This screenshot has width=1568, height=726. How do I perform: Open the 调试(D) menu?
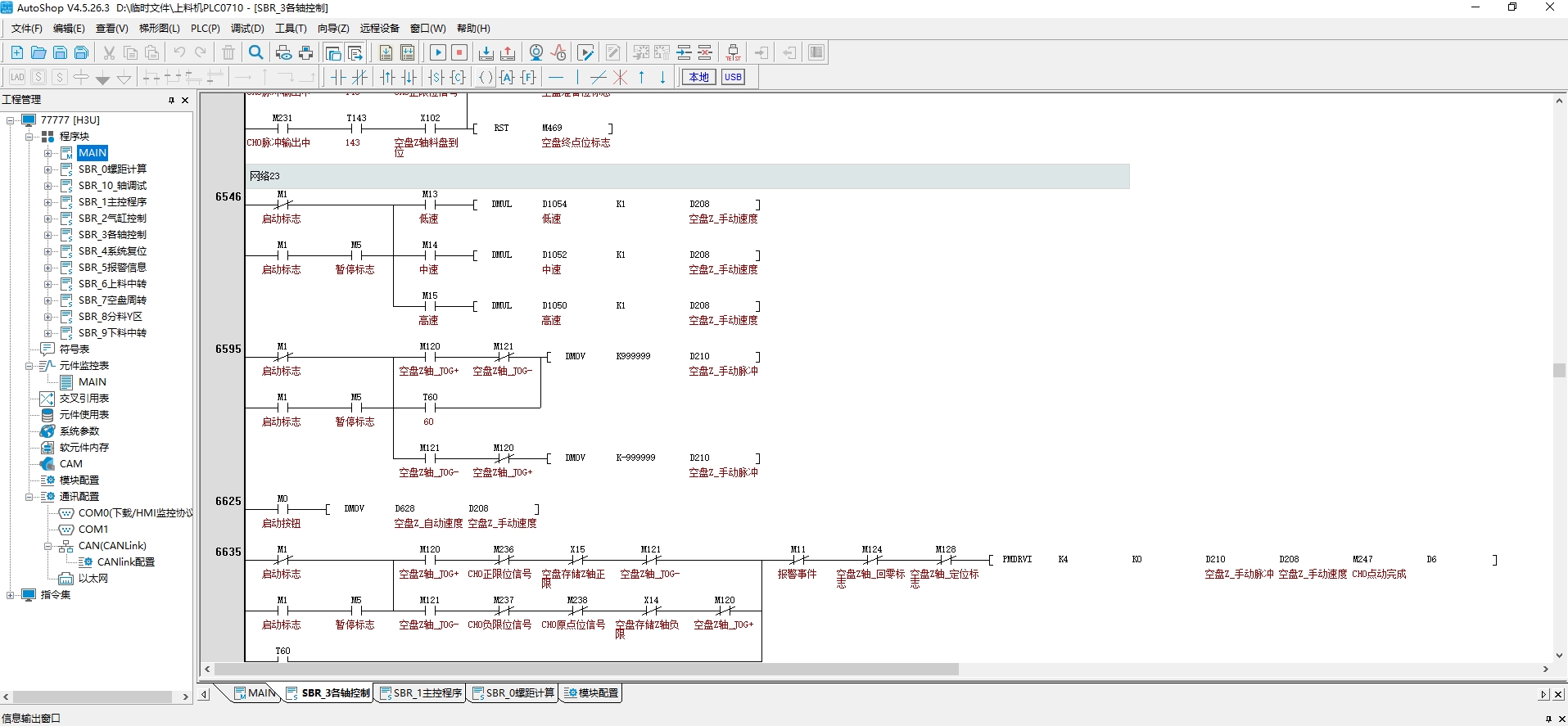tap(247, 29)
